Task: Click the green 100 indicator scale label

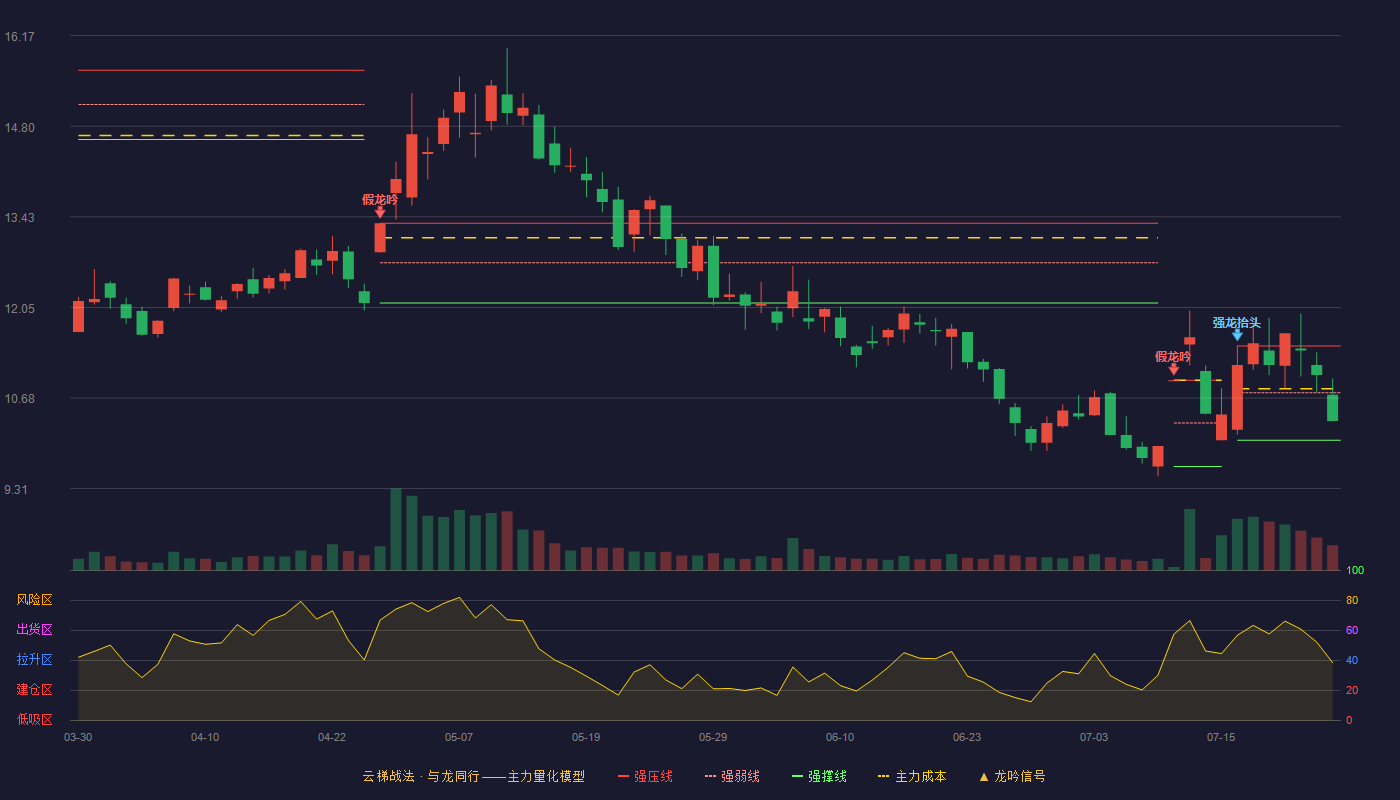Action: click(1355, 571)
